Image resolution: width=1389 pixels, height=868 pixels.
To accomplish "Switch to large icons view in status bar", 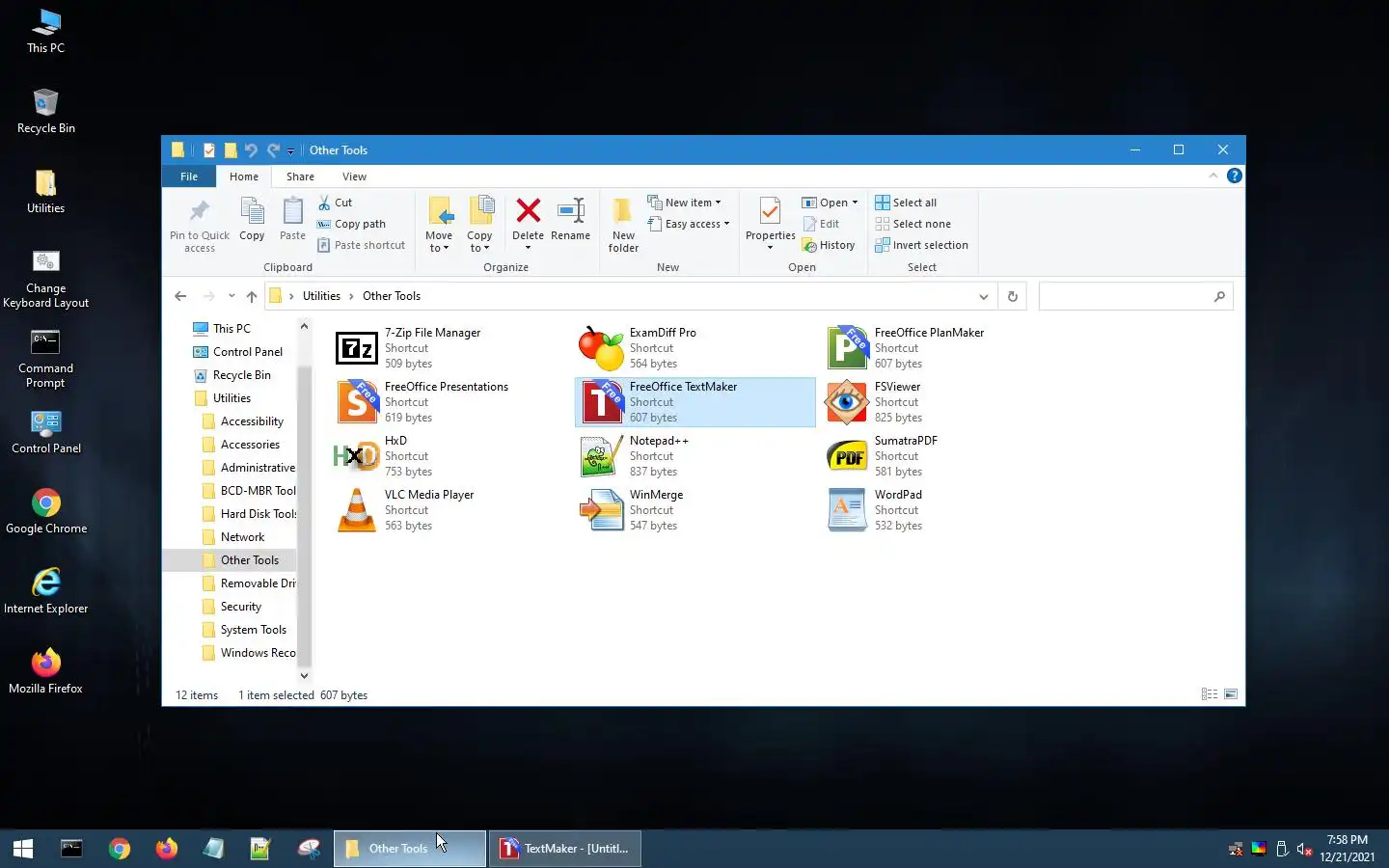I will (x=1231, y=694).
